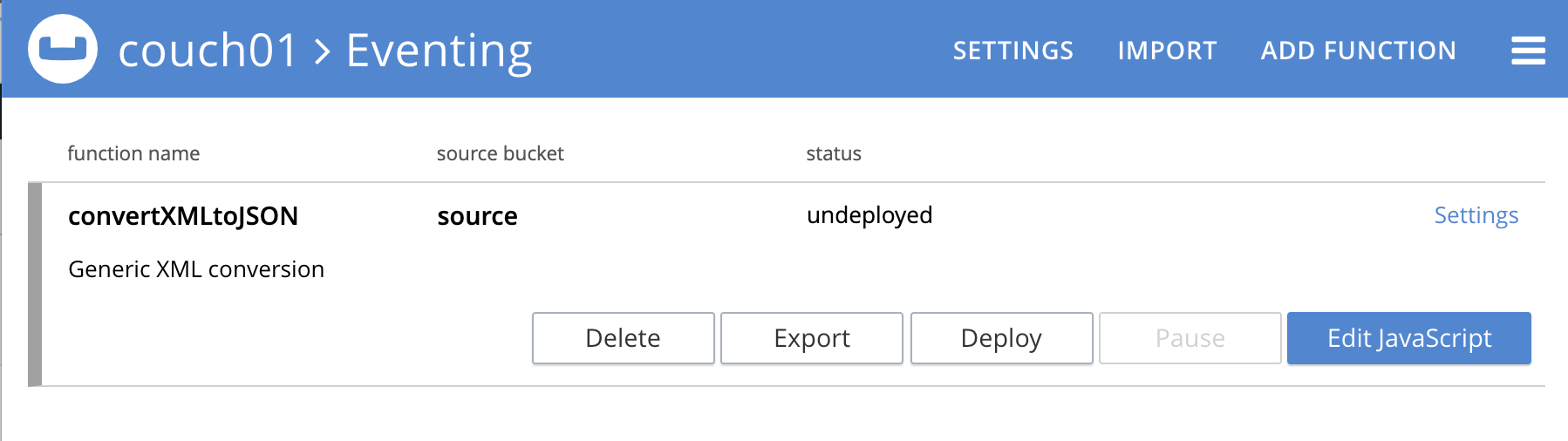Click the 'source bucket' column header
This screenshot has height=441, width=1568.
500,153
